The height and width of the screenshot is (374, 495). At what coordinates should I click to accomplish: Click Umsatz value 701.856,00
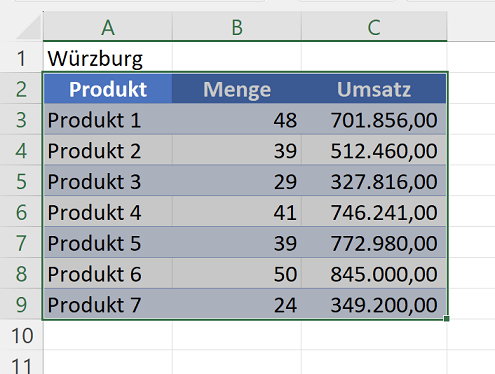pyautogui.click(x=374, y=120)
